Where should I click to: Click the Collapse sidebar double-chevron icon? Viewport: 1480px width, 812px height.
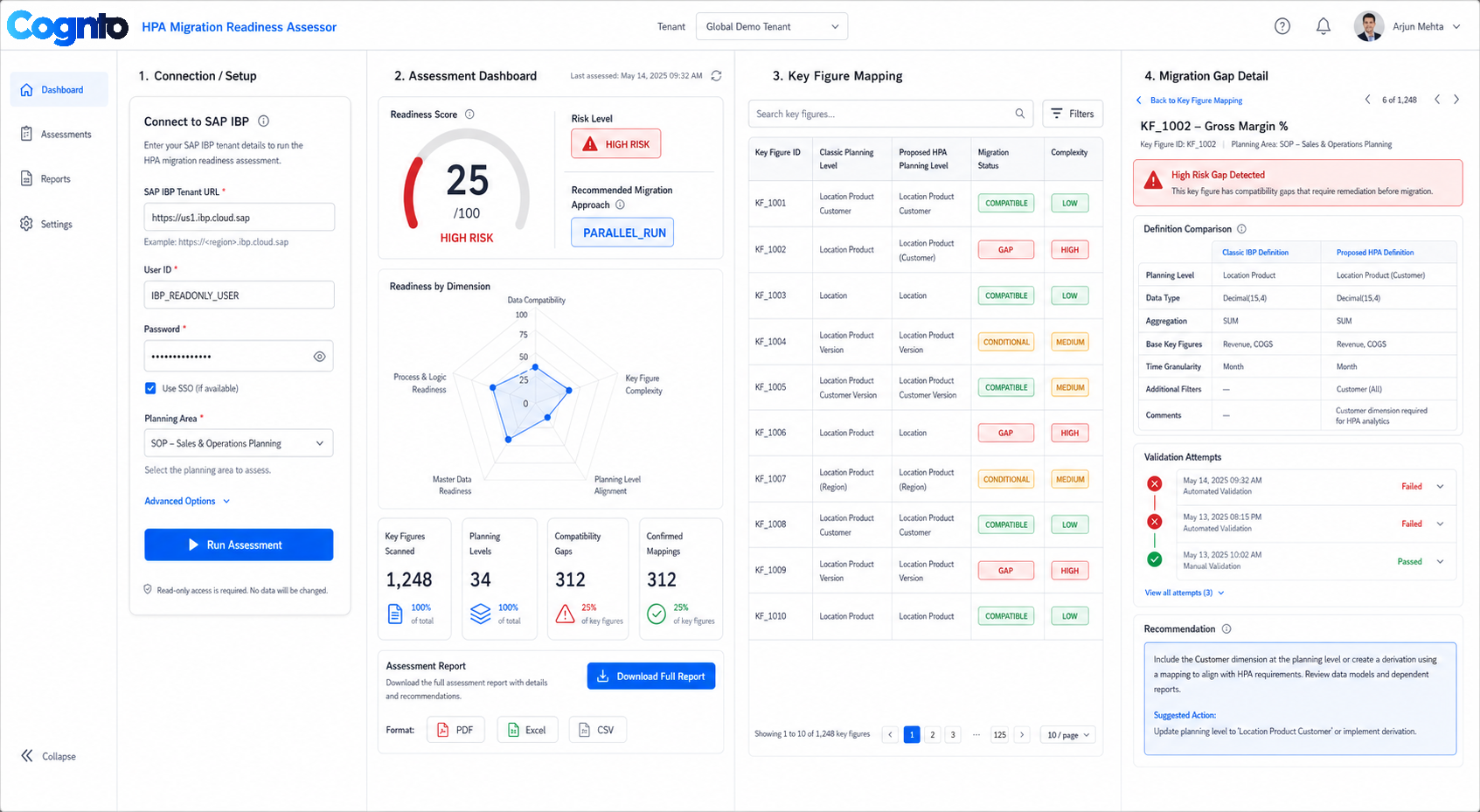(x=27, y=756)
